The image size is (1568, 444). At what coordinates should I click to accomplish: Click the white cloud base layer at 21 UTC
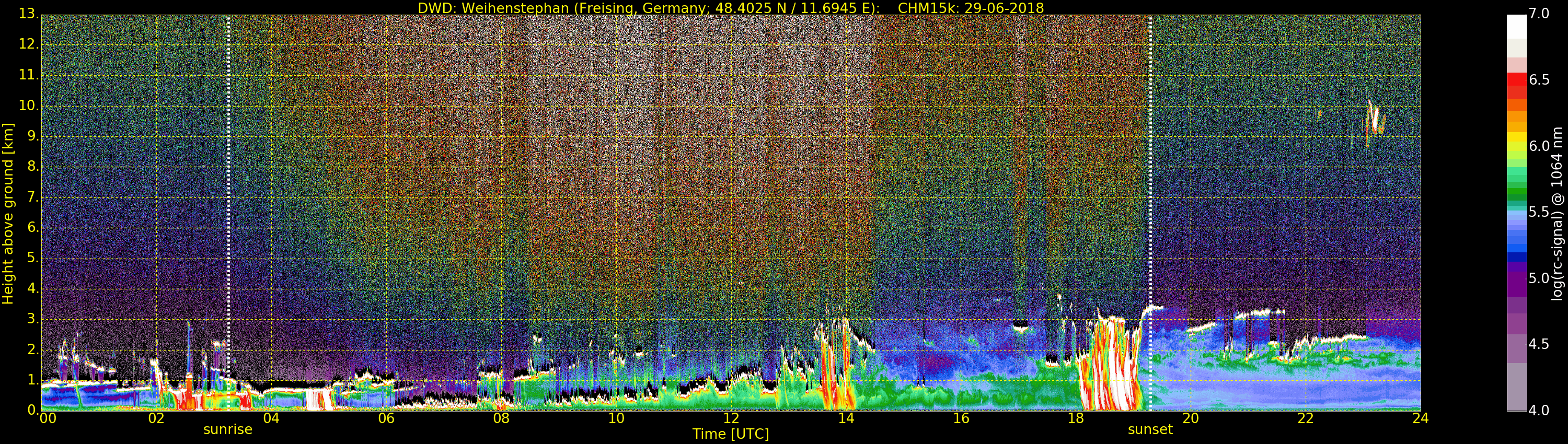[x=1260, y=313]
